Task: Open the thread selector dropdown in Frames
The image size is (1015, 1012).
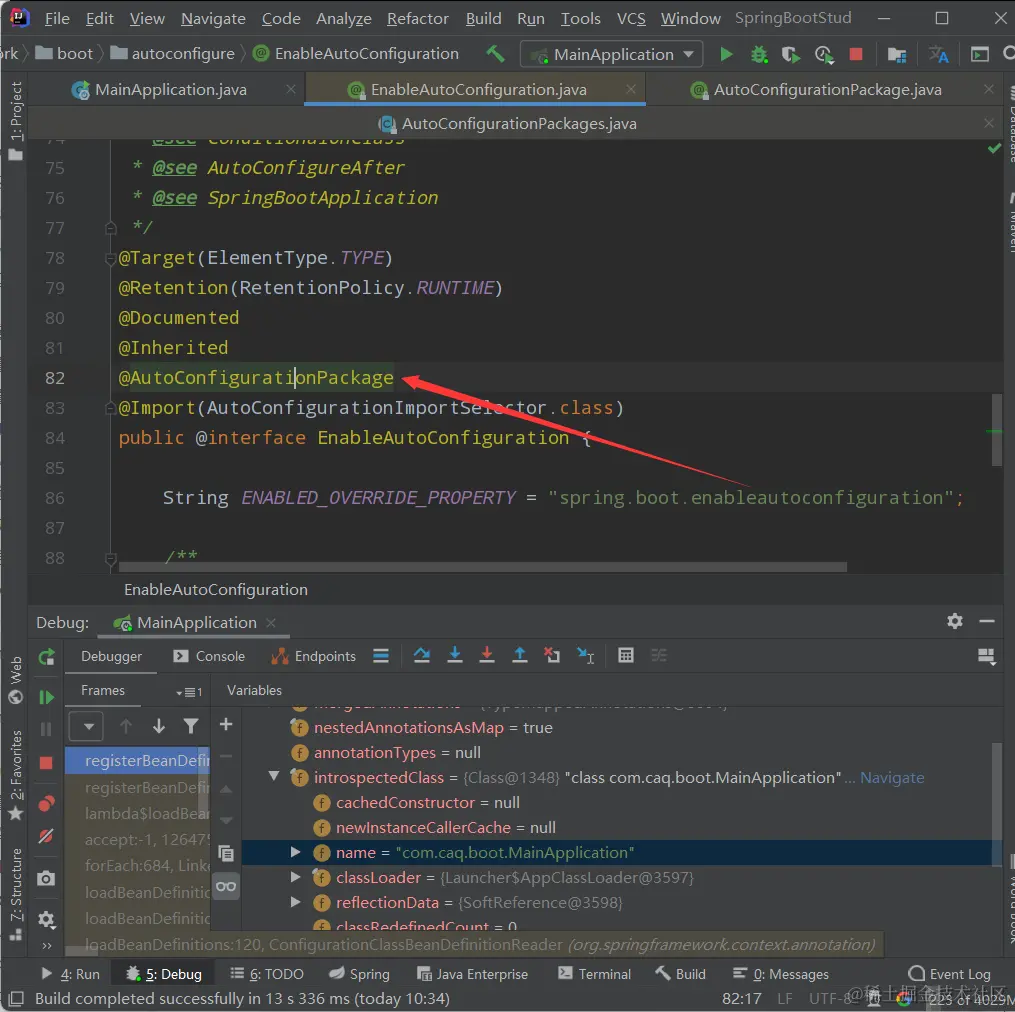Action: (x=85, y=726)
